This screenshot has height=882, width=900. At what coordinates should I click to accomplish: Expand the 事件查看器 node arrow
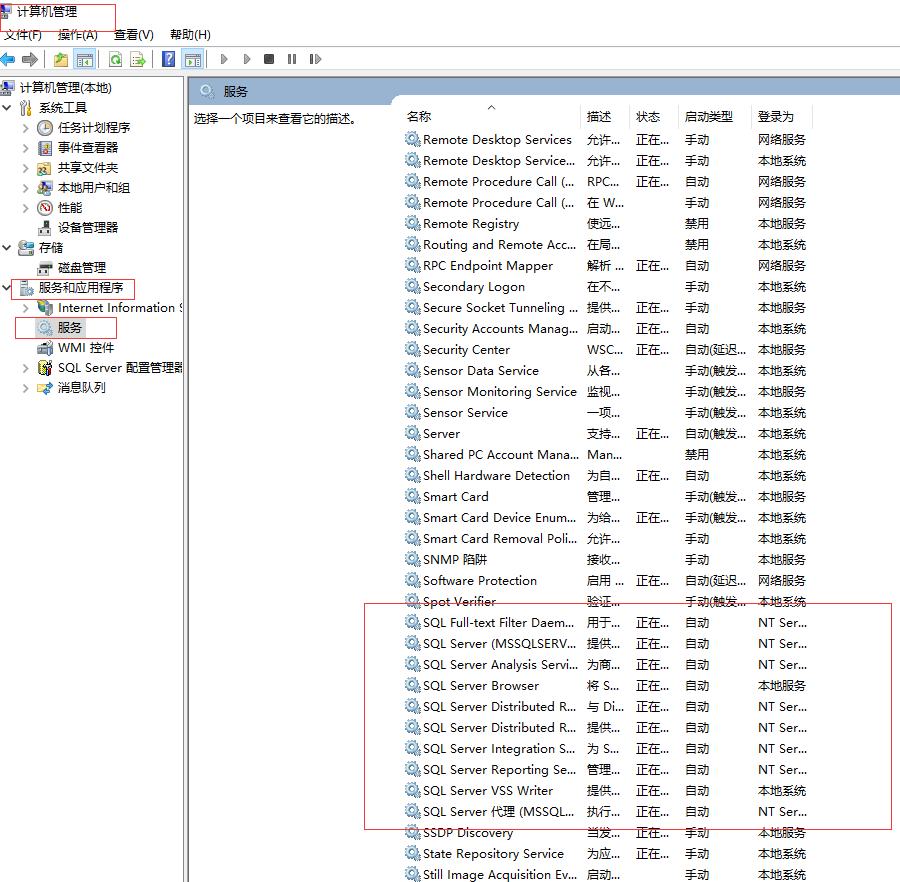click(x=25, y=147)
